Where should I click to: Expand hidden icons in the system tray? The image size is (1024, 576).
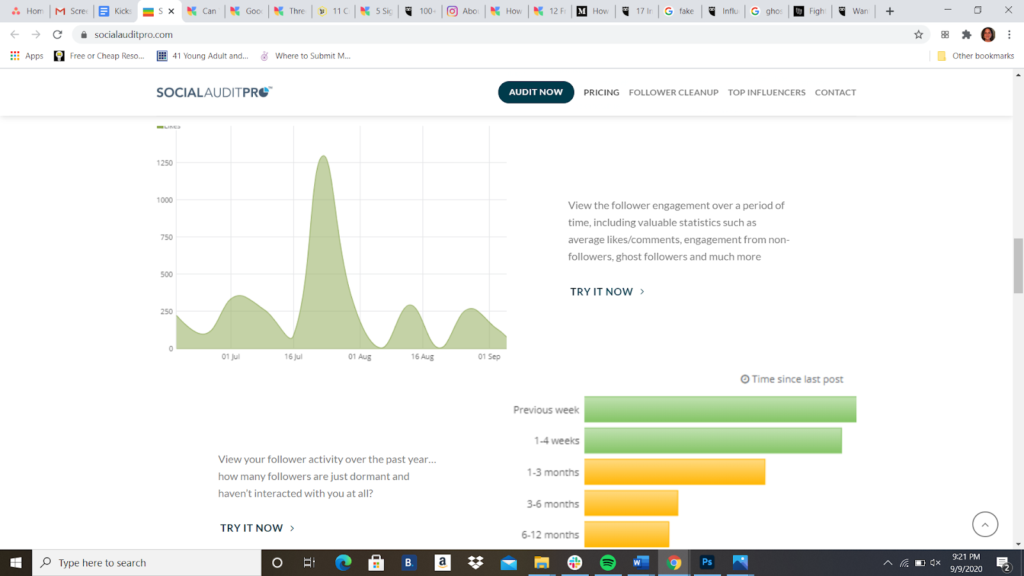(x=888, y=563)
